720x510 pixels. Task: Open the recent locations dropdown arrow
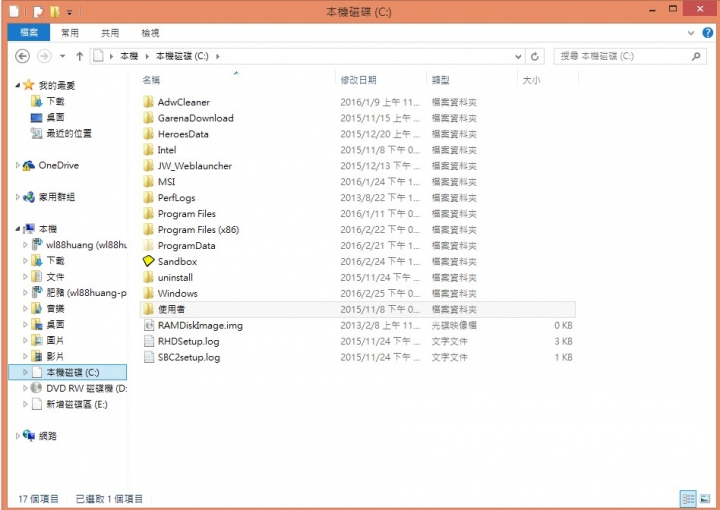62,56
